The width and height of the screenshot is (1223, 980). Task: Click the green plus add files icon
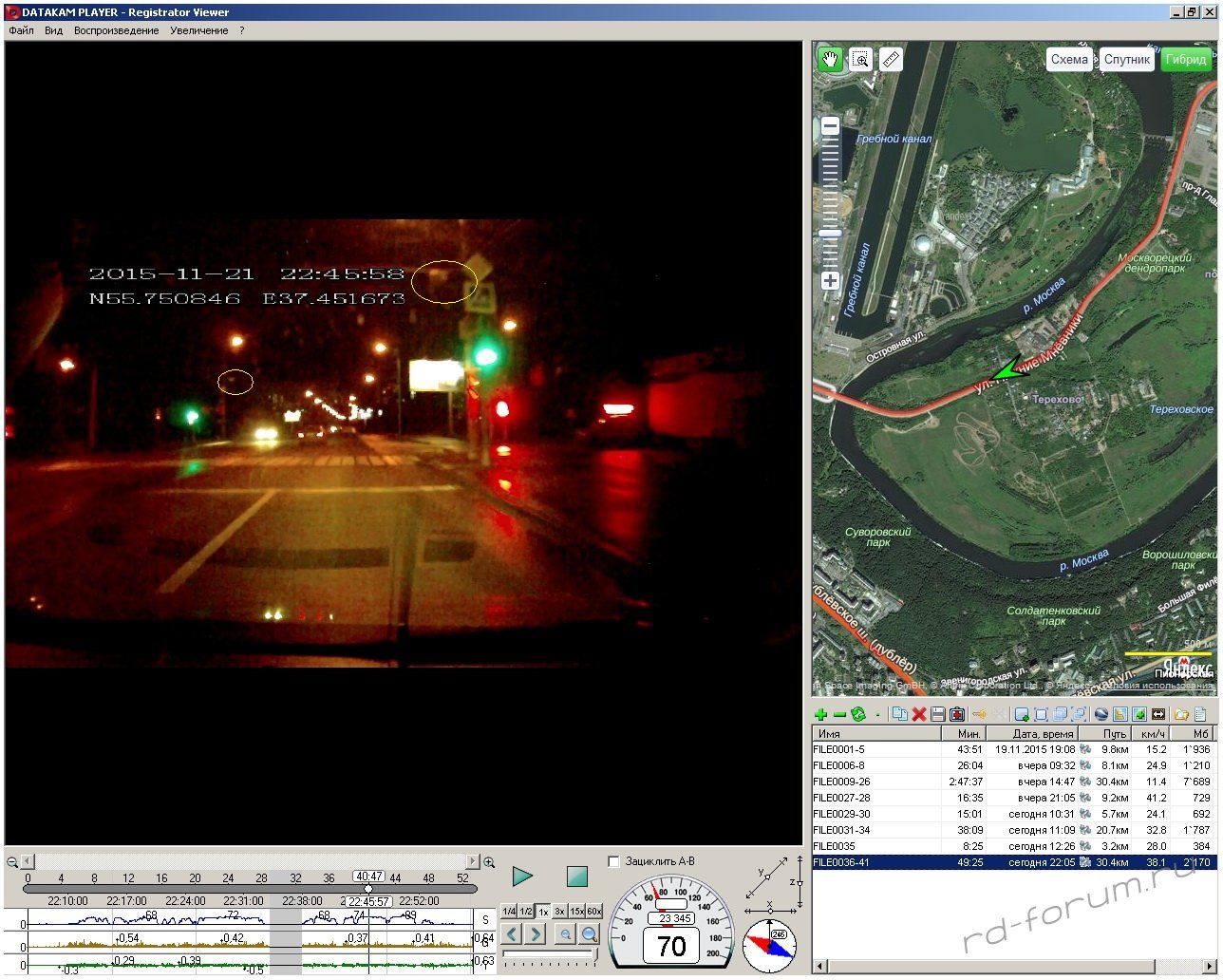pyautogui.click(x=821, y=714)
